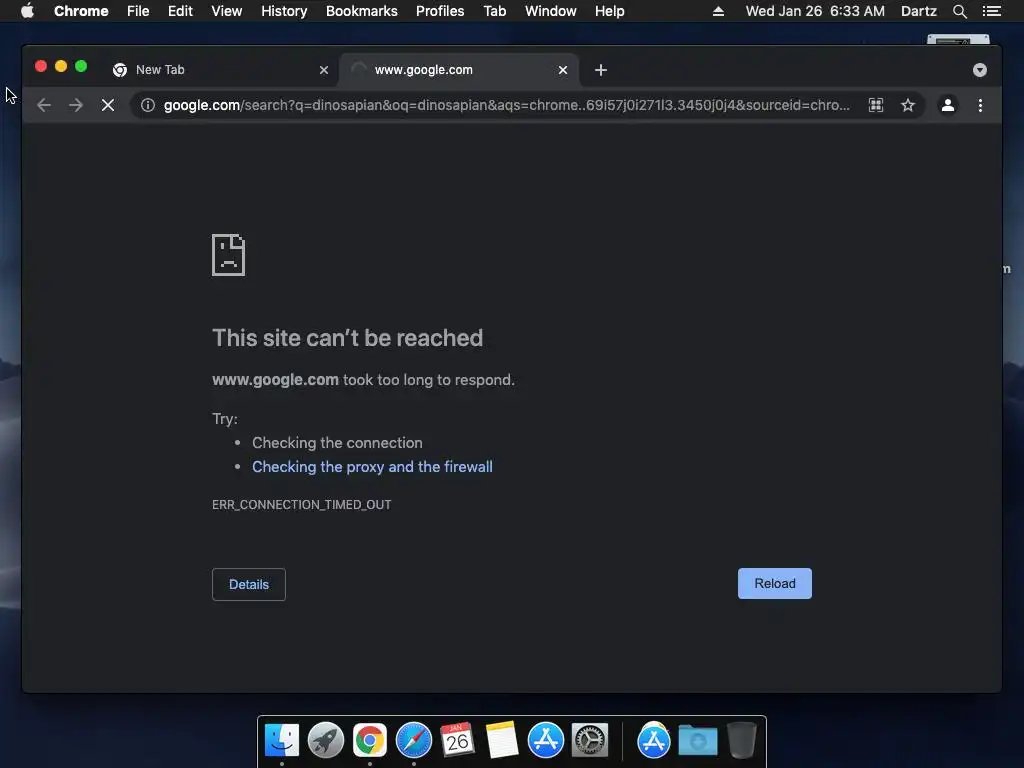
Task: Click the sad page error icon
Action: click(229, 255)
